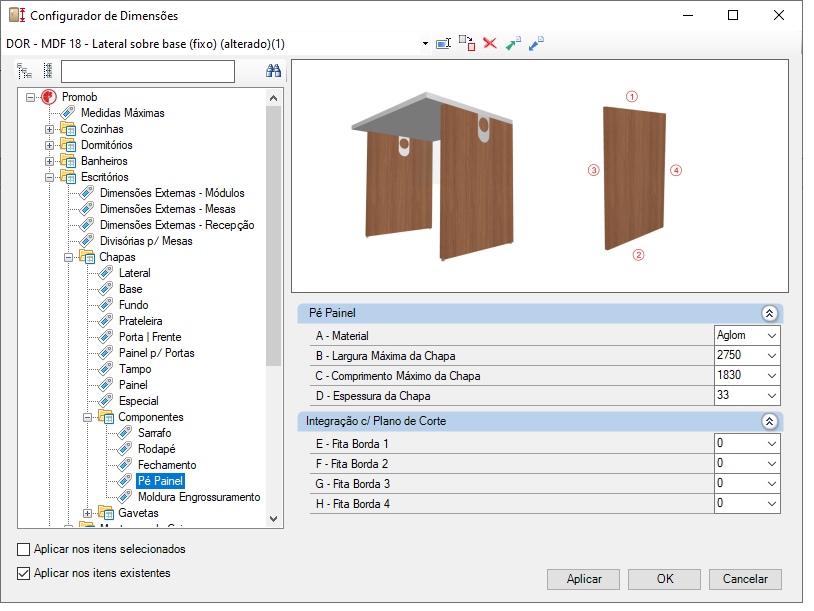Click the folder icon beside Gavetas

(106, 513)
